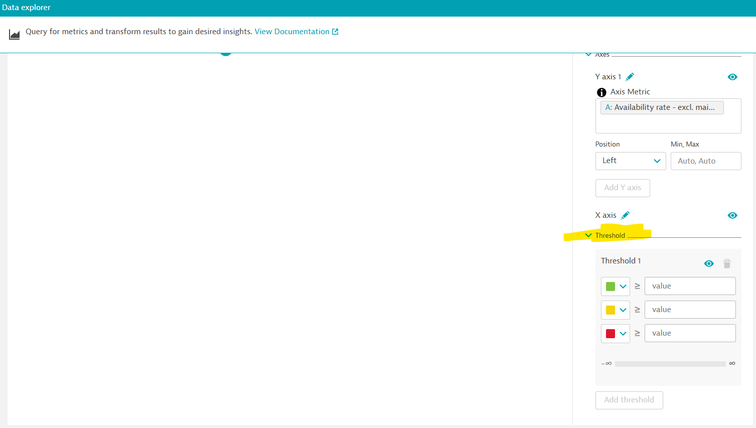
Task: Collapse the Threshold section
Action: coord(588,236)
